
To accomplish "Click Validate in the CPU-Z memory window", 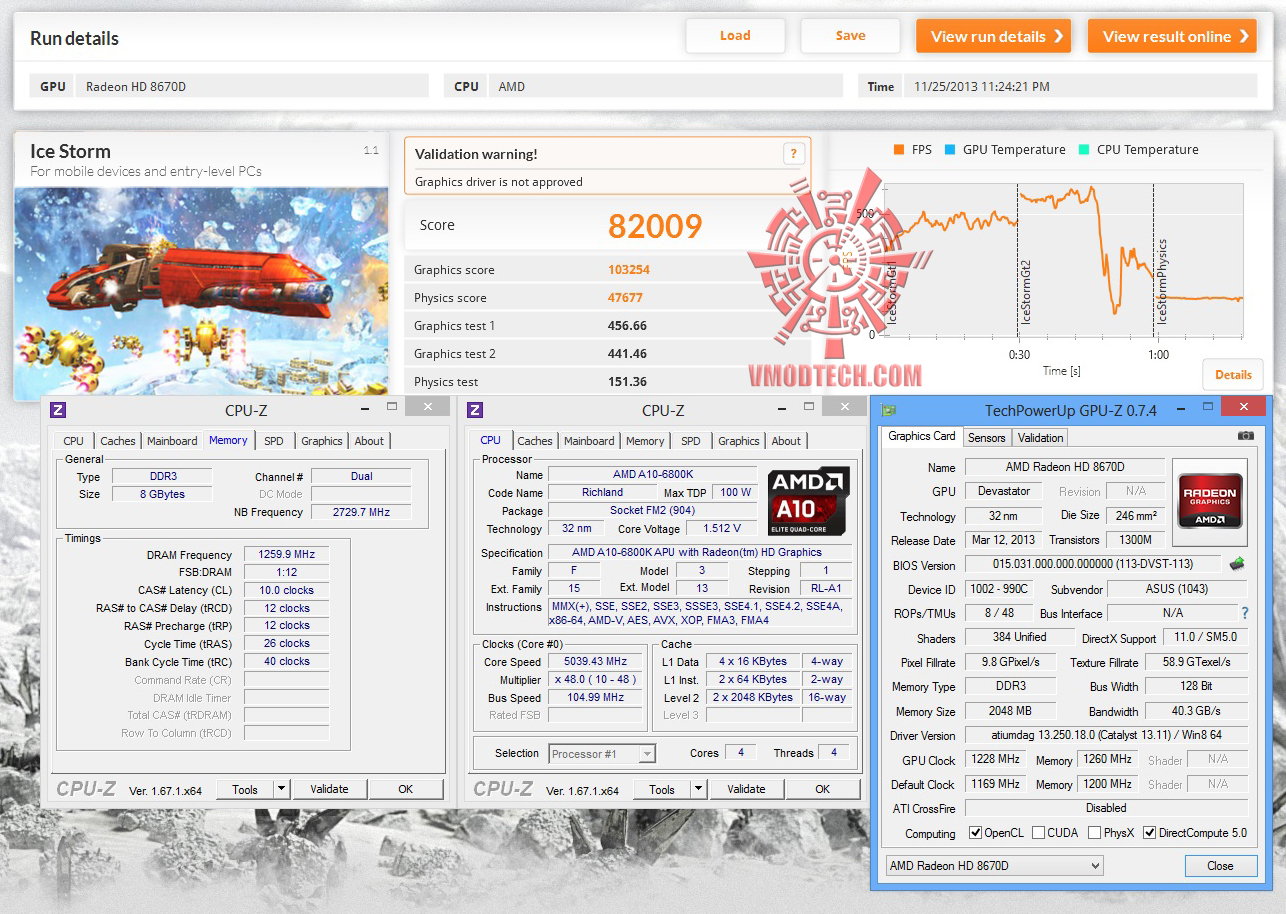I will point(329,789).
